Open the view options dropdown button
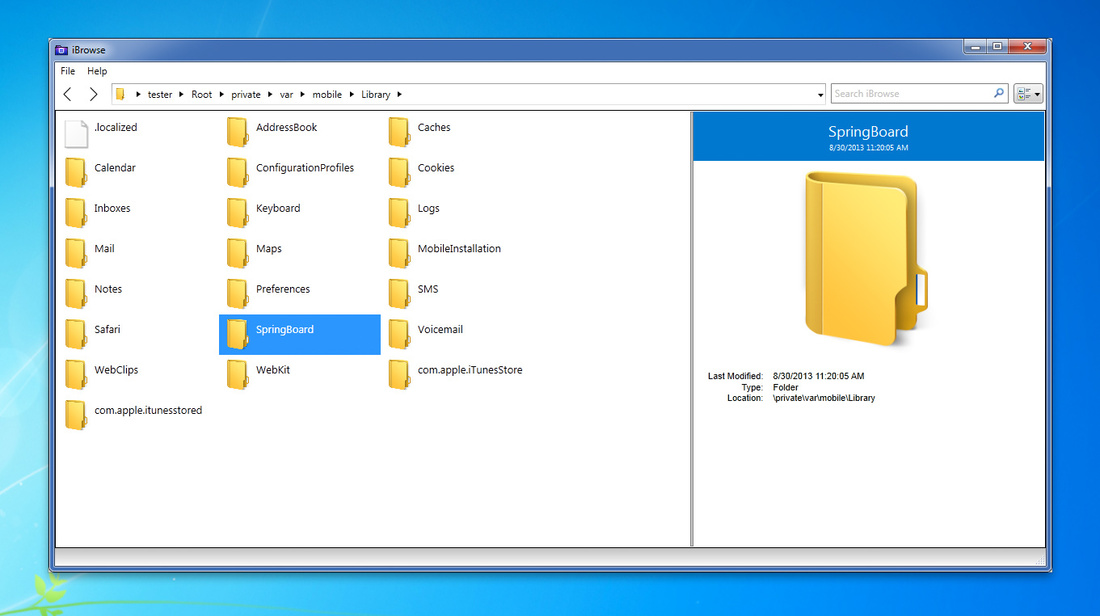The height and width of the screenshot is (616, 1100). (1028, 93)
